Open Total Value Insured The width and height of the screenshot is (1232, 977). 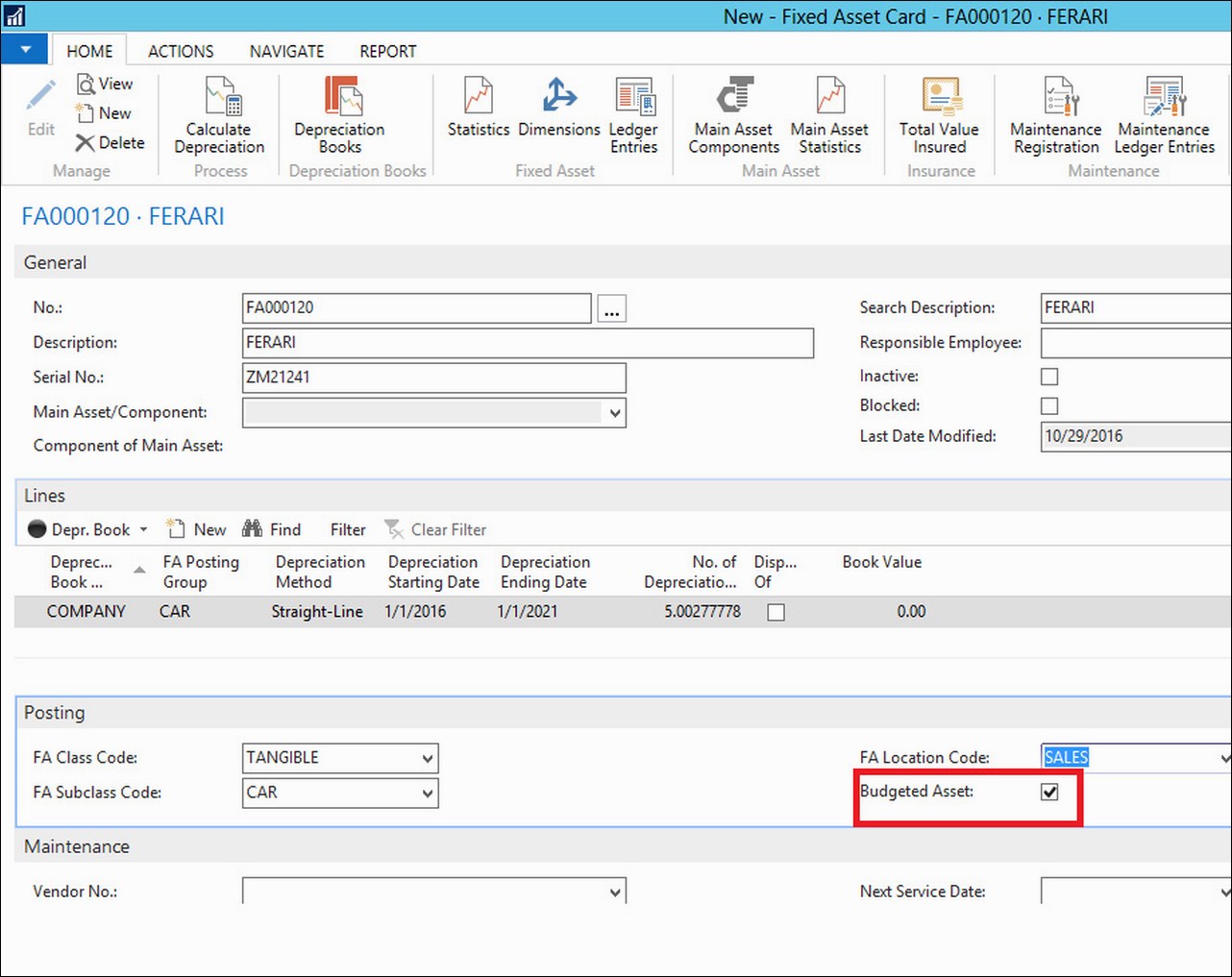(939, 115)
